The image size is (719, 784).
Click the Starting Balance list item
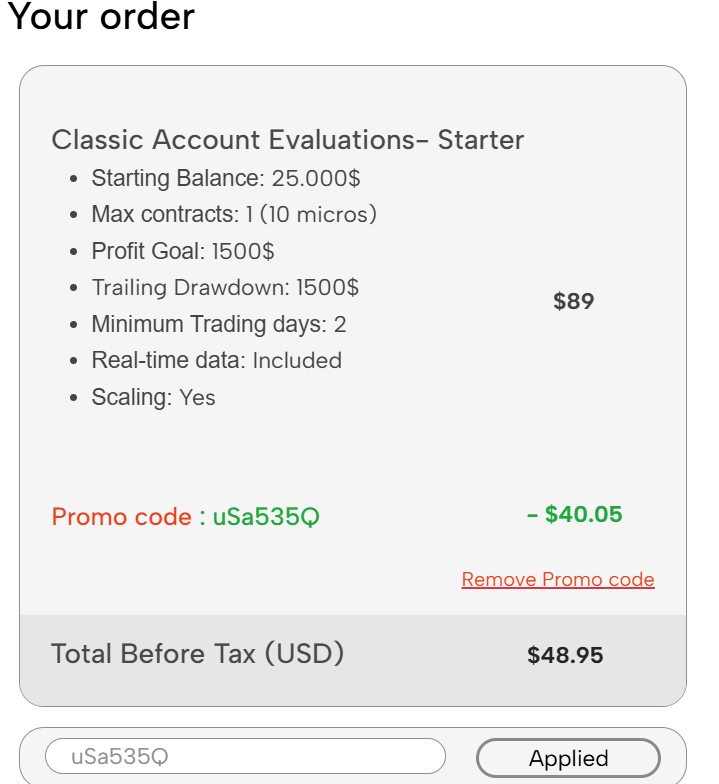[225, 179]
